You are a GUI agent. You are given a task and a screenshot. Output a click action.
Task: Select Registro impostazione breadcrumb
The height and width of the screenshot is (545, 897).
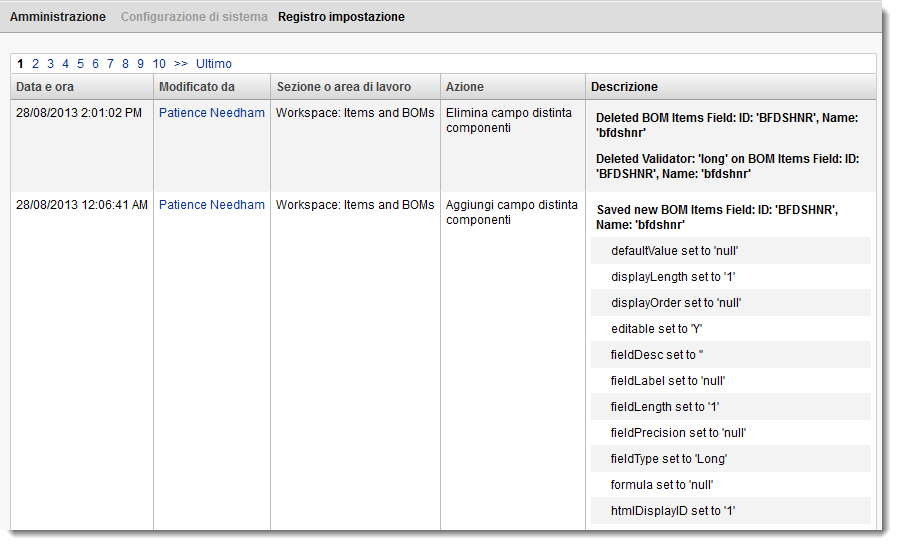[341, 17]
